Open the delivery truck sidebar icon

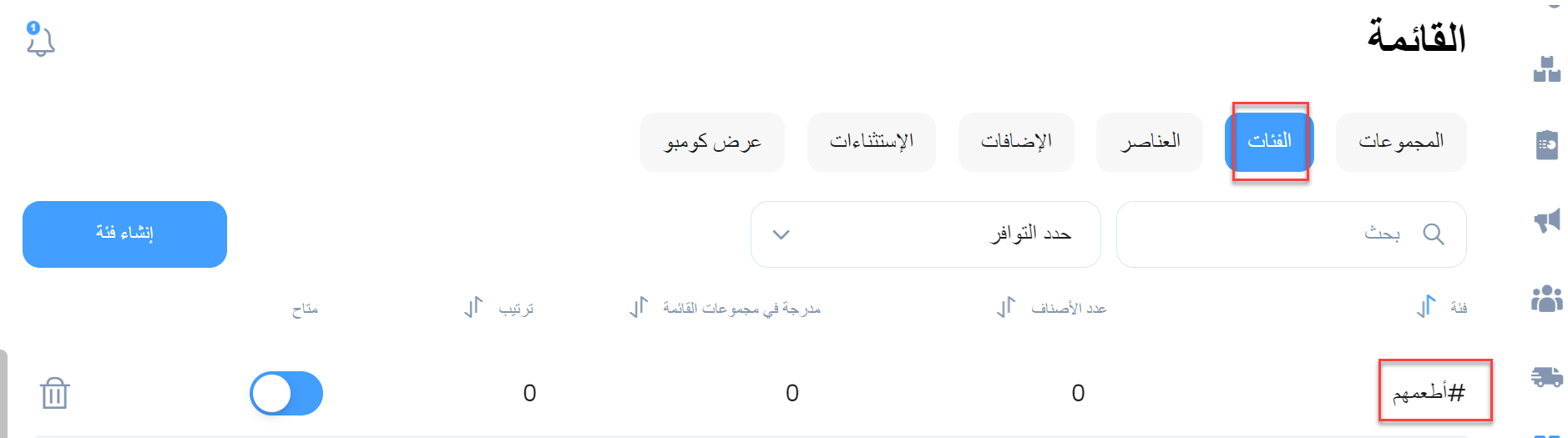click(1547, 376)
